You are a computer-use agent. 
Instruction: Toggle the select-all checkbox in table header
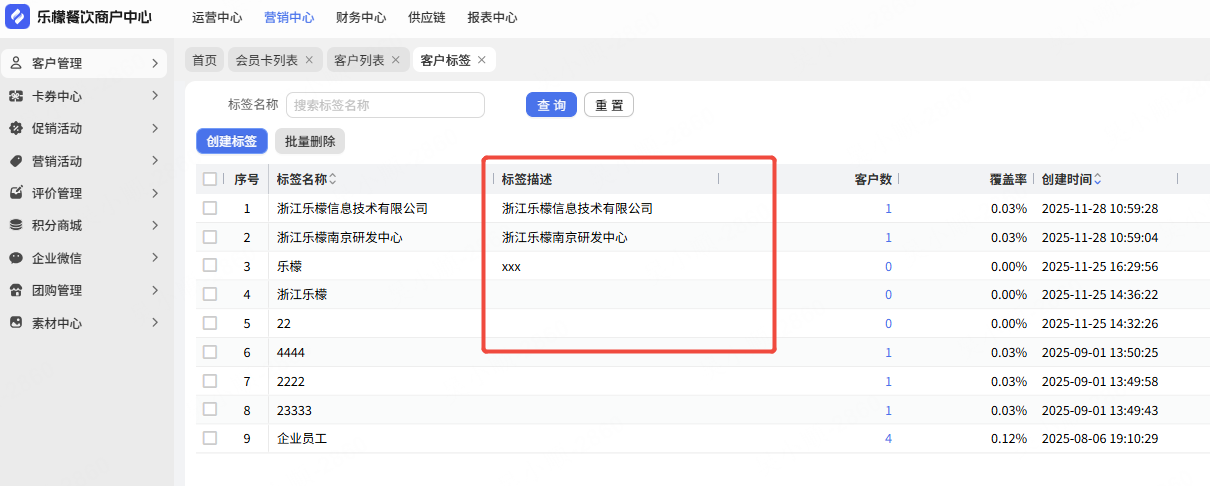(210, 179)
